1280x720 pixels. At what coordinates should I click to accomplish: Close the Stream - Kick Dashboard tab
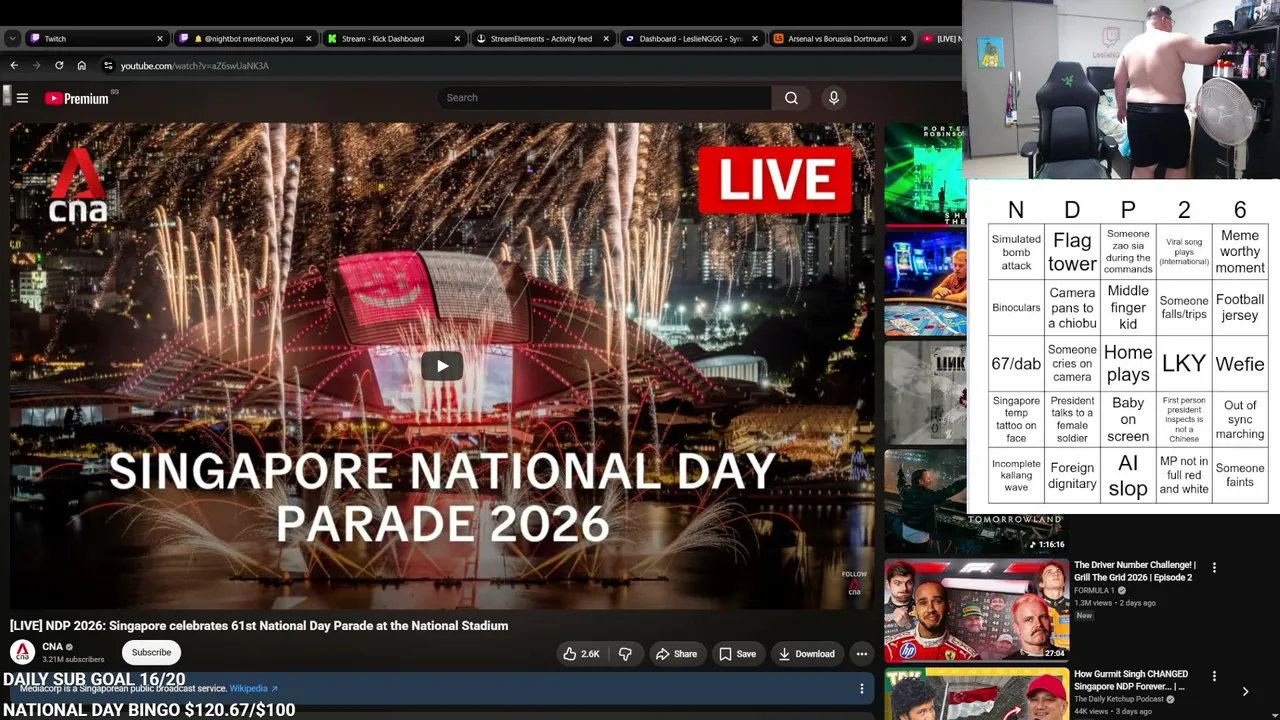pyautogui.click(x=457, y=39)
